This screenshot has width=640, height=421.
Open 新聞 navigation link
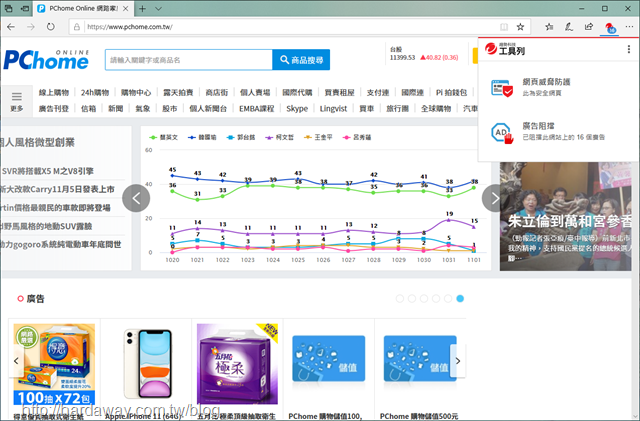[x=116, y=109]
